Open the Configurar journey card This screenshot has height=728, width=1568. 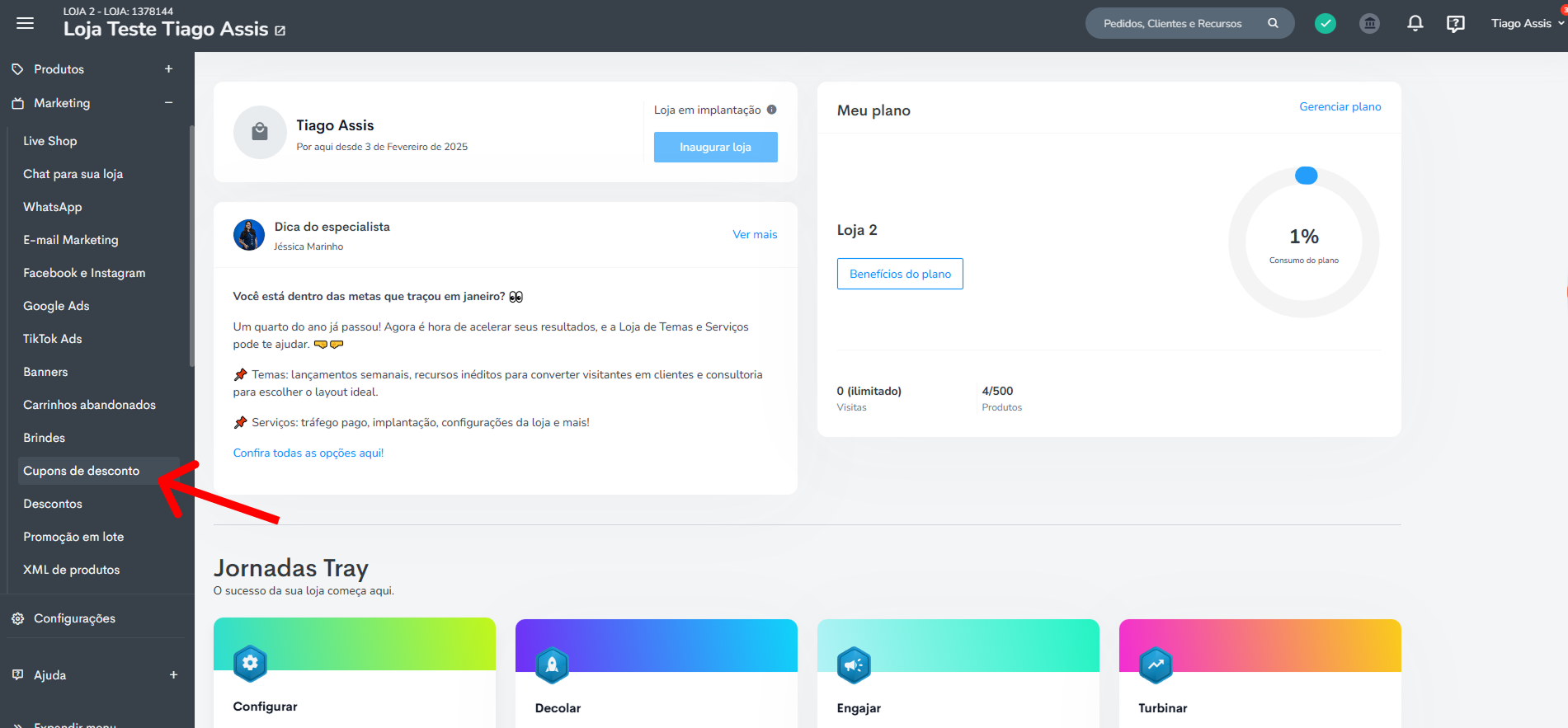[355, 673]
